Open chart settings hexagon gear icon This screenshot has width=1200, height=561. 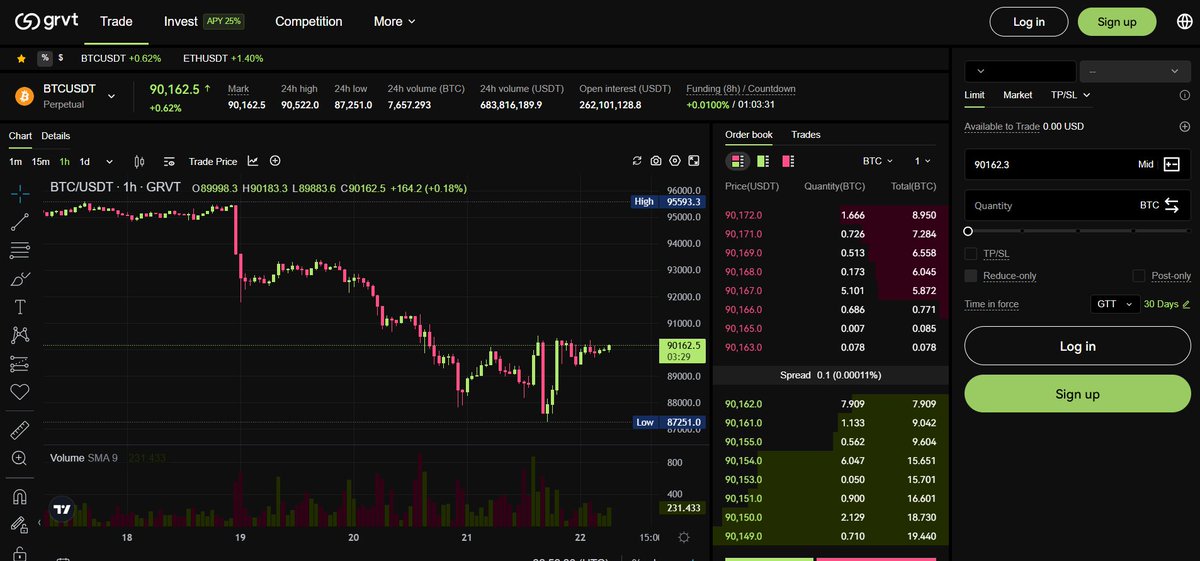[x=676, y=161]
